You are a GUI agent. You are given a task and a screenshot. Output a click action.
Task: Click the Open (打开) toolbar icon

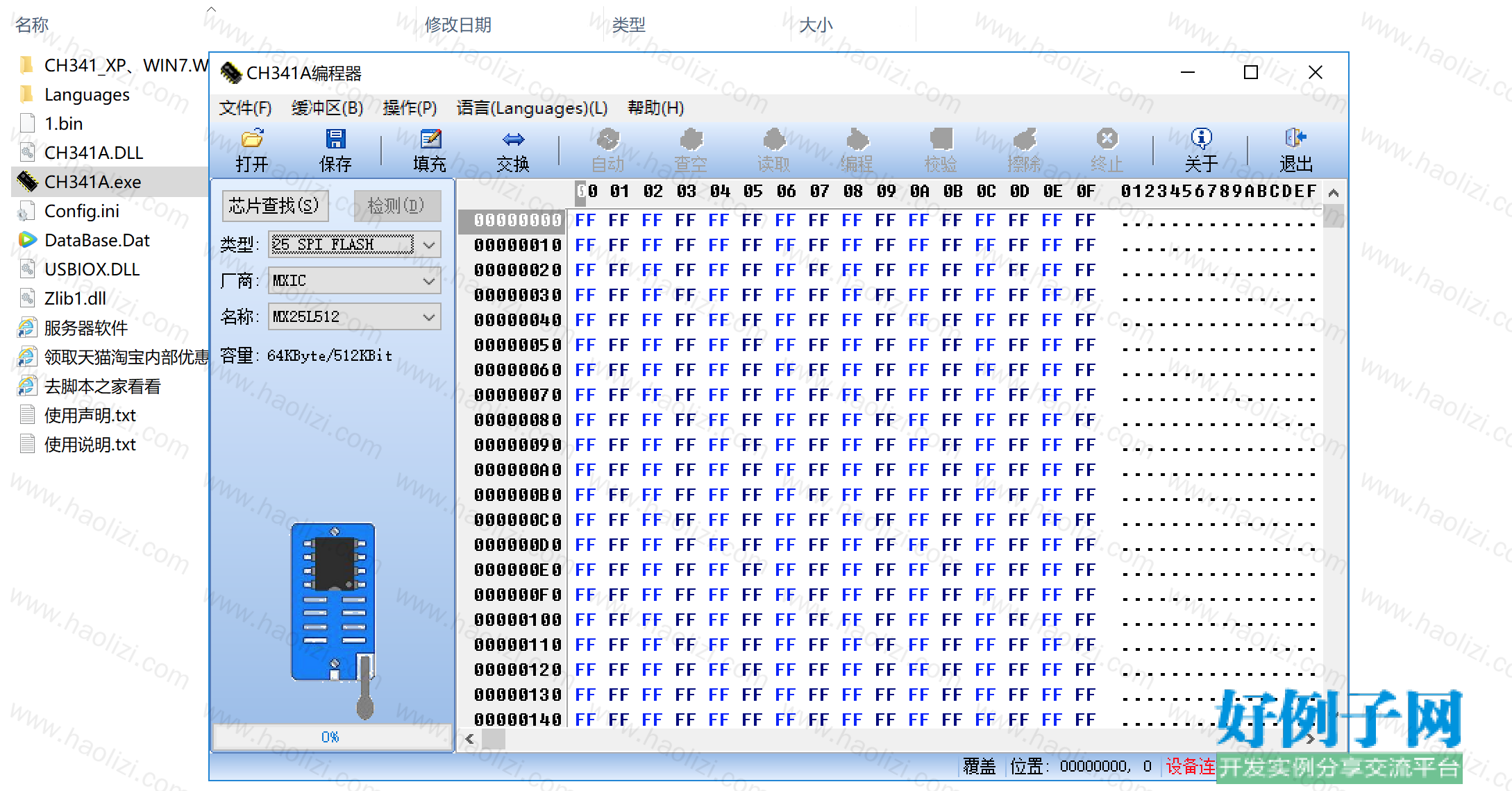click(252, 139)
